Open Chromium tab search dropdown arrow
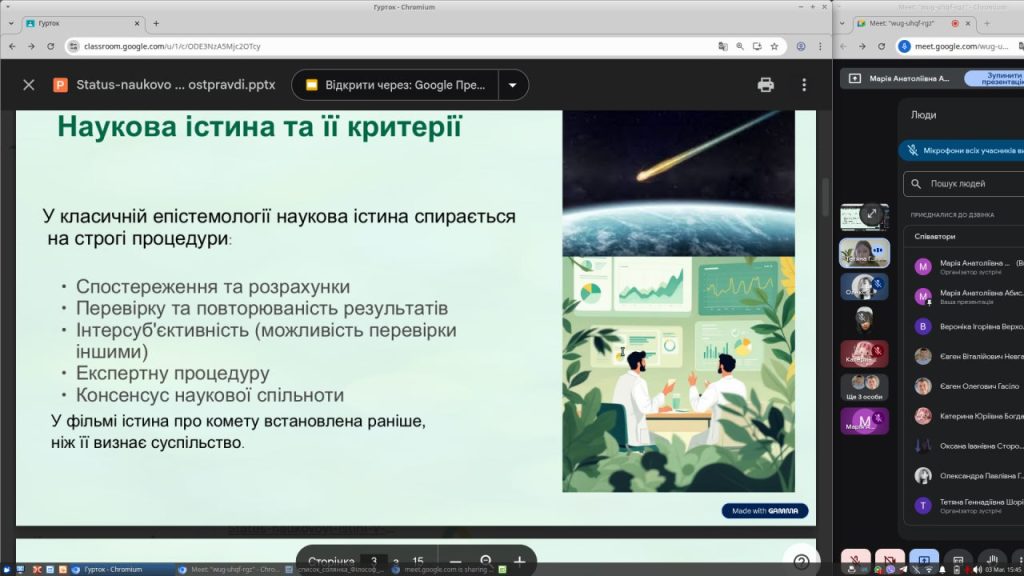 pos(10,22)
